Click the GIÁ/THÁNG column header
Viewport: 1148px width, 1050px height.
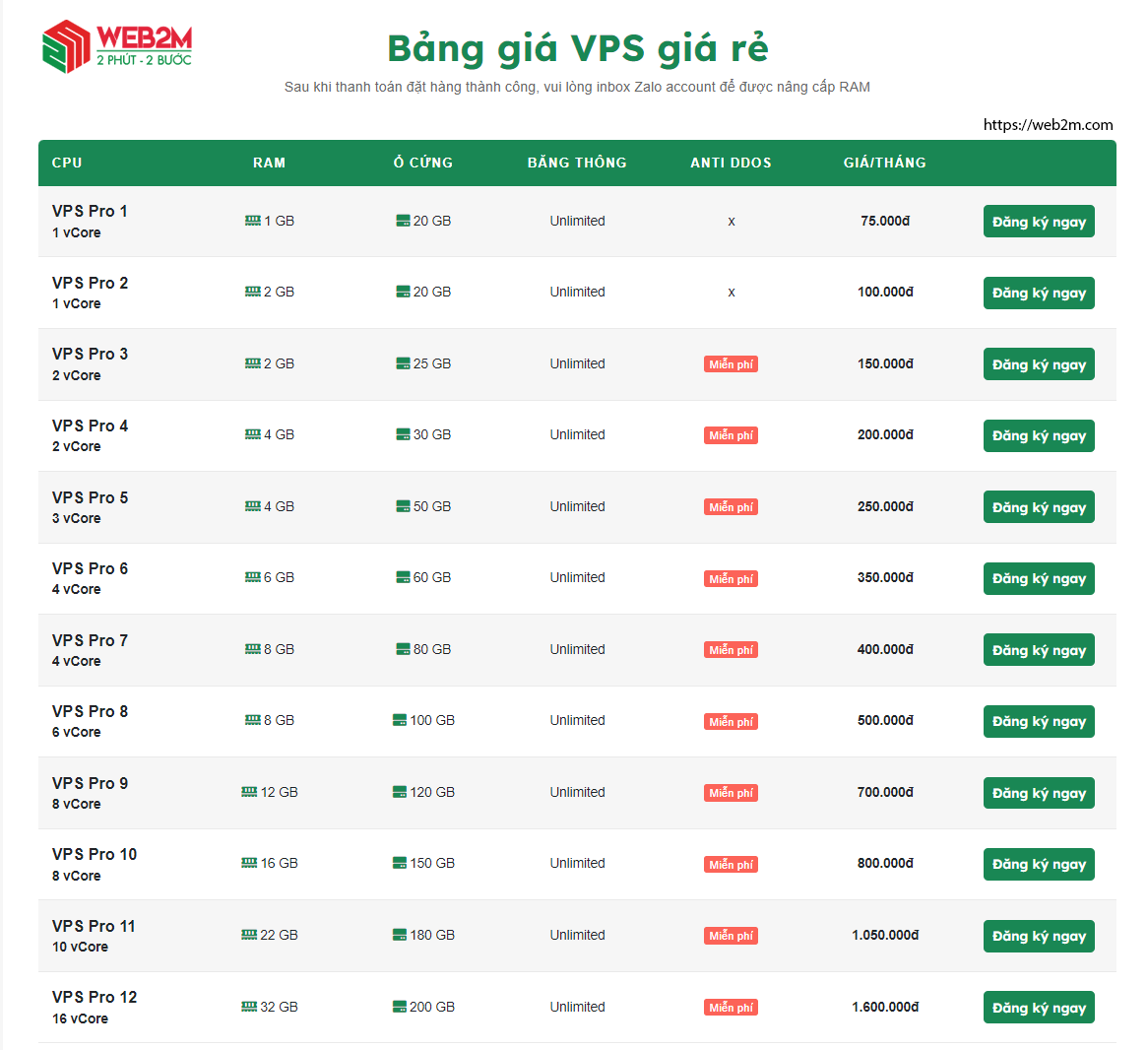(x=885, y=163)
